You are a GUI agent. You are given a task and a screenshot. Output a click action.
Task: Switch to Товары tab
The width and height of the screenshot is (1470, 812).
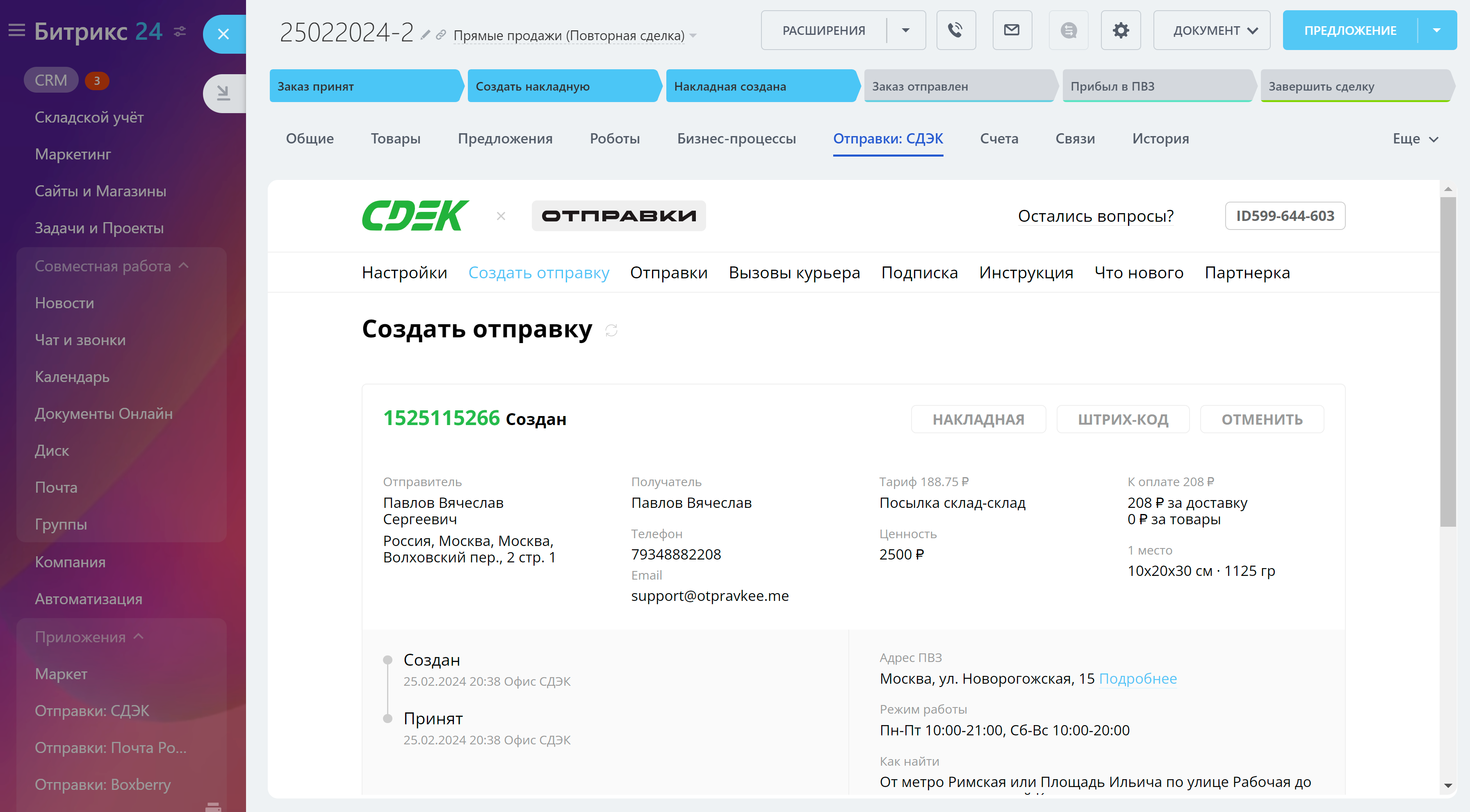(x=395, y=139)
